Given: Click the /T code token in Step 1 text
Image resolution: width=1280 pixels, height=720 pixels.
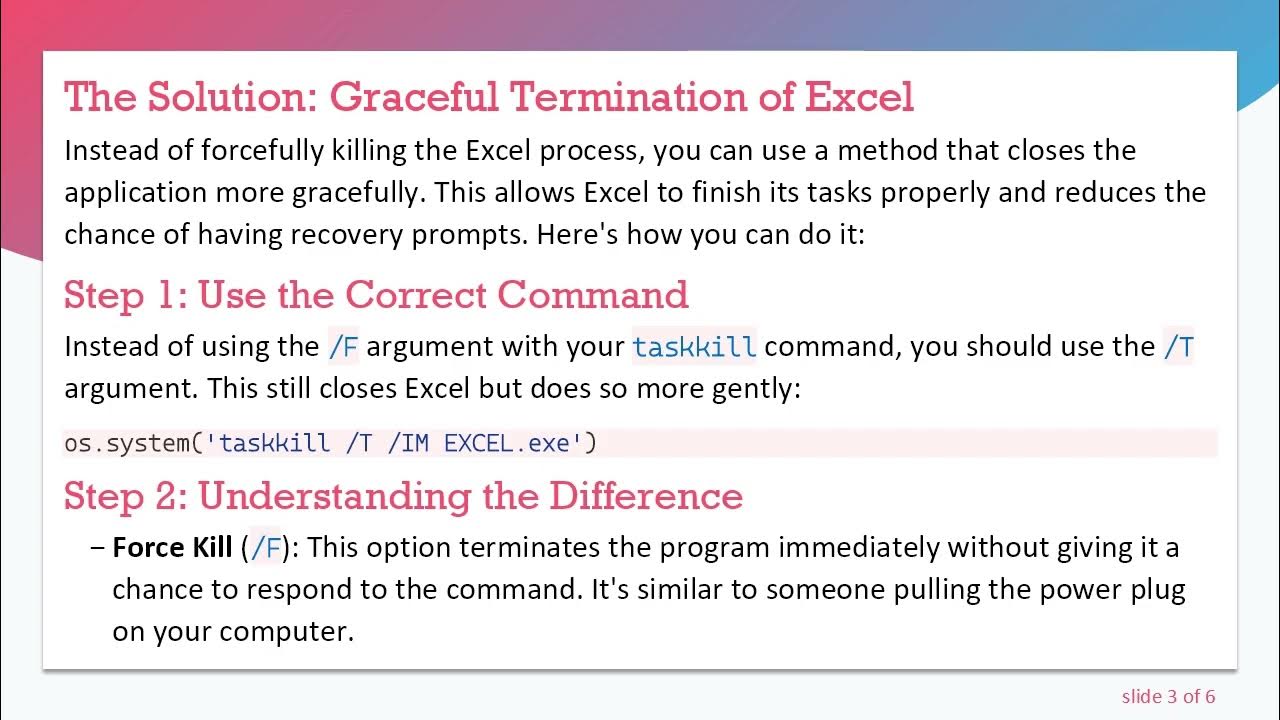Looking at the screenshot, I should click(x=1178, y=347).
